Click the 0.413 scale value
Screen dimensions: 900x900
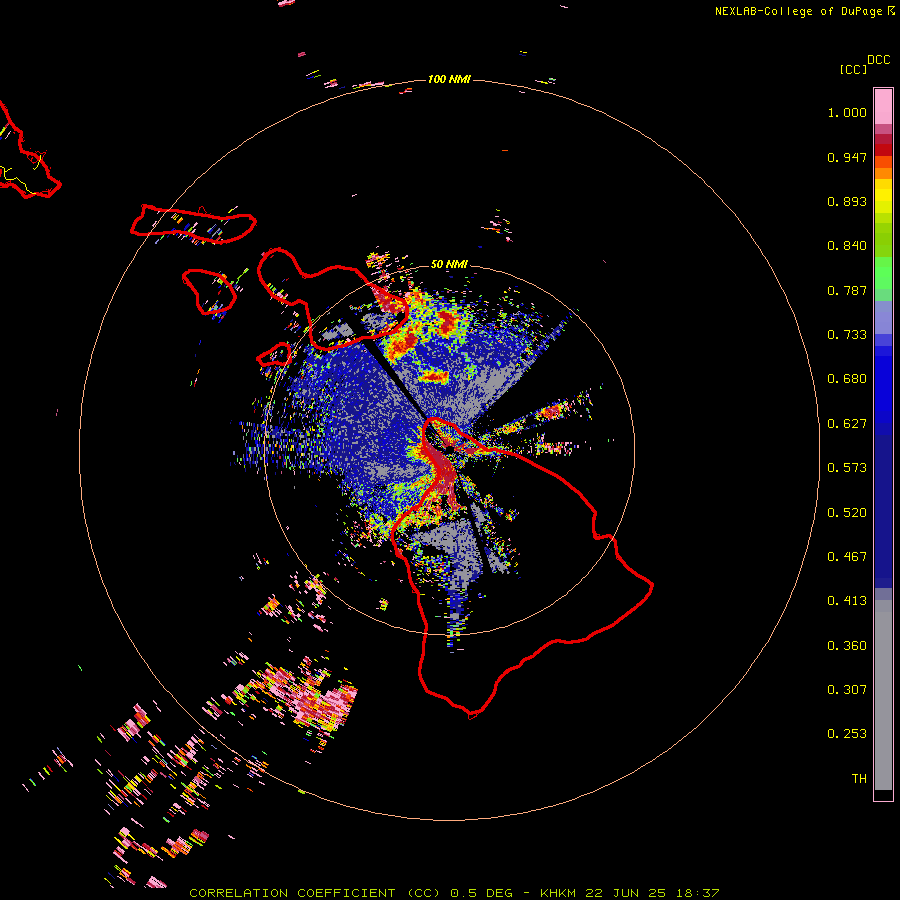coord(847,601)
